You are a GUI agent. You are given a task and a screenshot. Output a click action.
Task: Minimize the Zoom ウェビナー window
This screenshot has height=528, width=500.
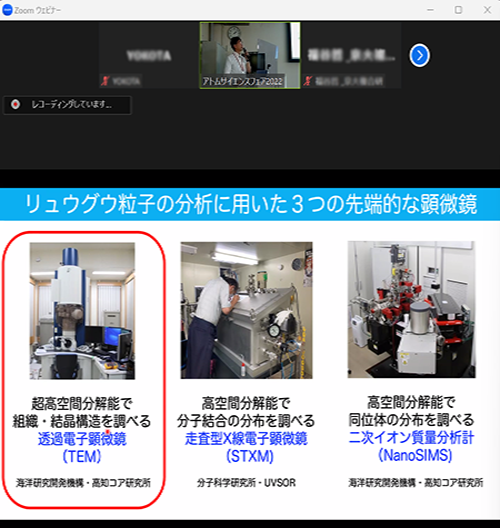(x=430, y=10)
